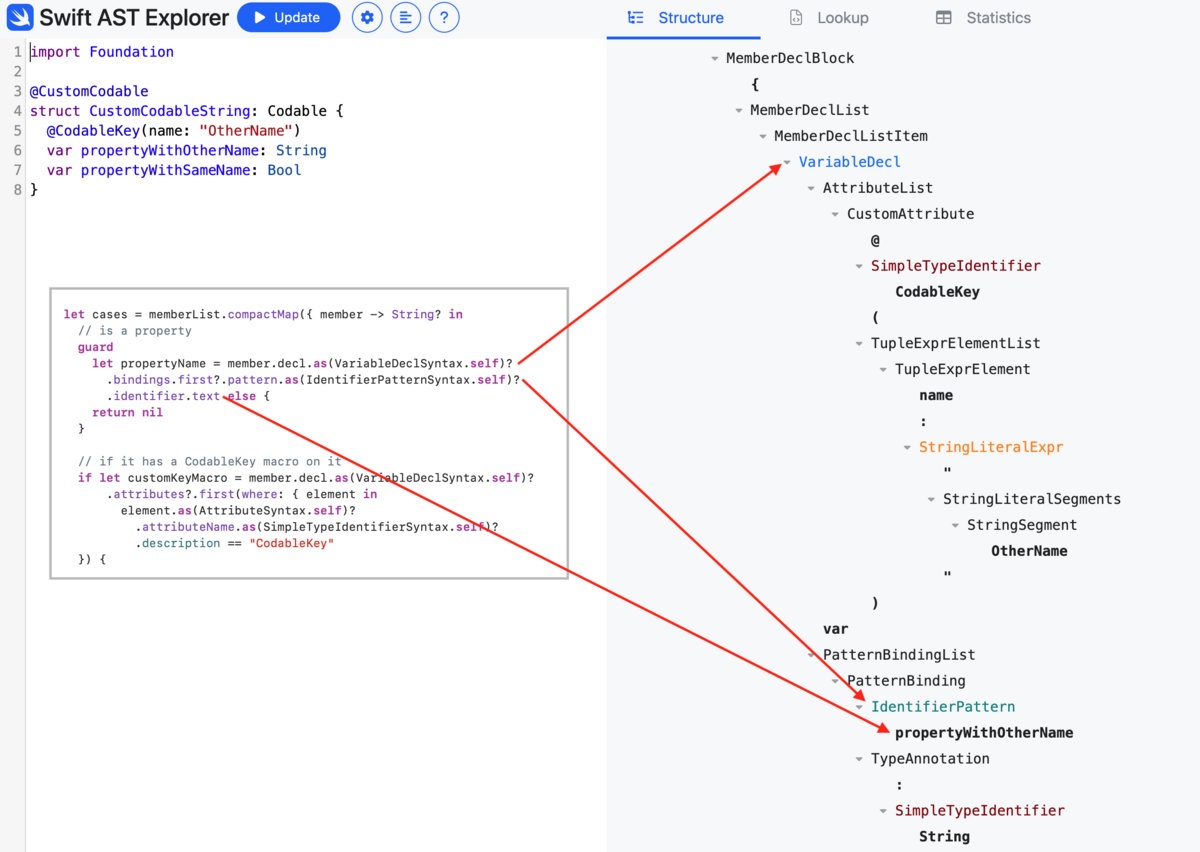Image resolution: width=1200 pixels, height=852 pixels.
Task: Click the format code icon
Action: tap(405, 17)
